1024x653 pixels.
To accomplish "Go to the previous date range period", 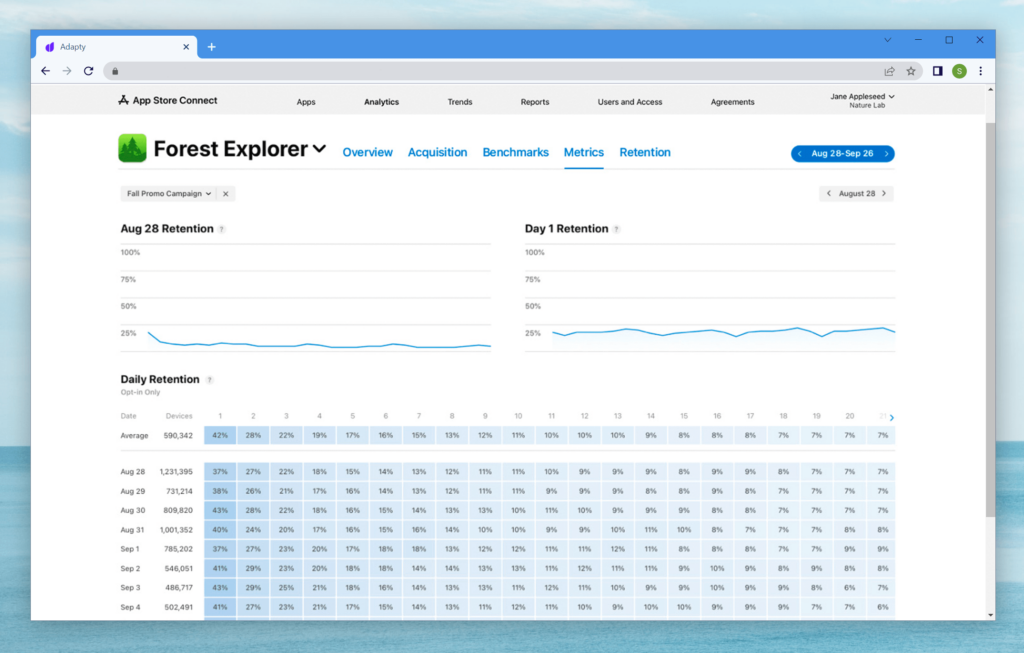I will [x=800, y=154].
